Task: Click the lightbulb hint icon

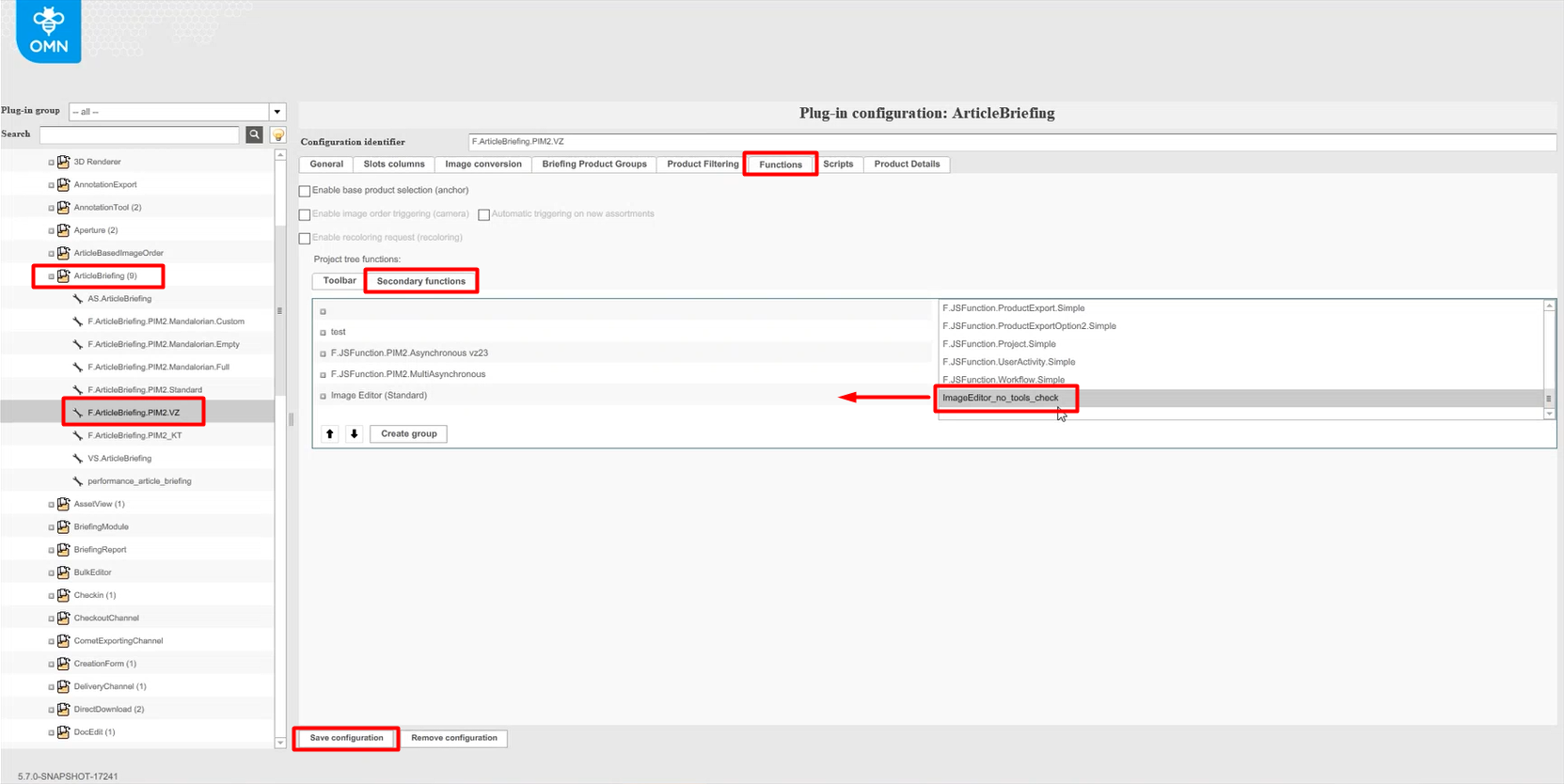Action: pos(278,135)
